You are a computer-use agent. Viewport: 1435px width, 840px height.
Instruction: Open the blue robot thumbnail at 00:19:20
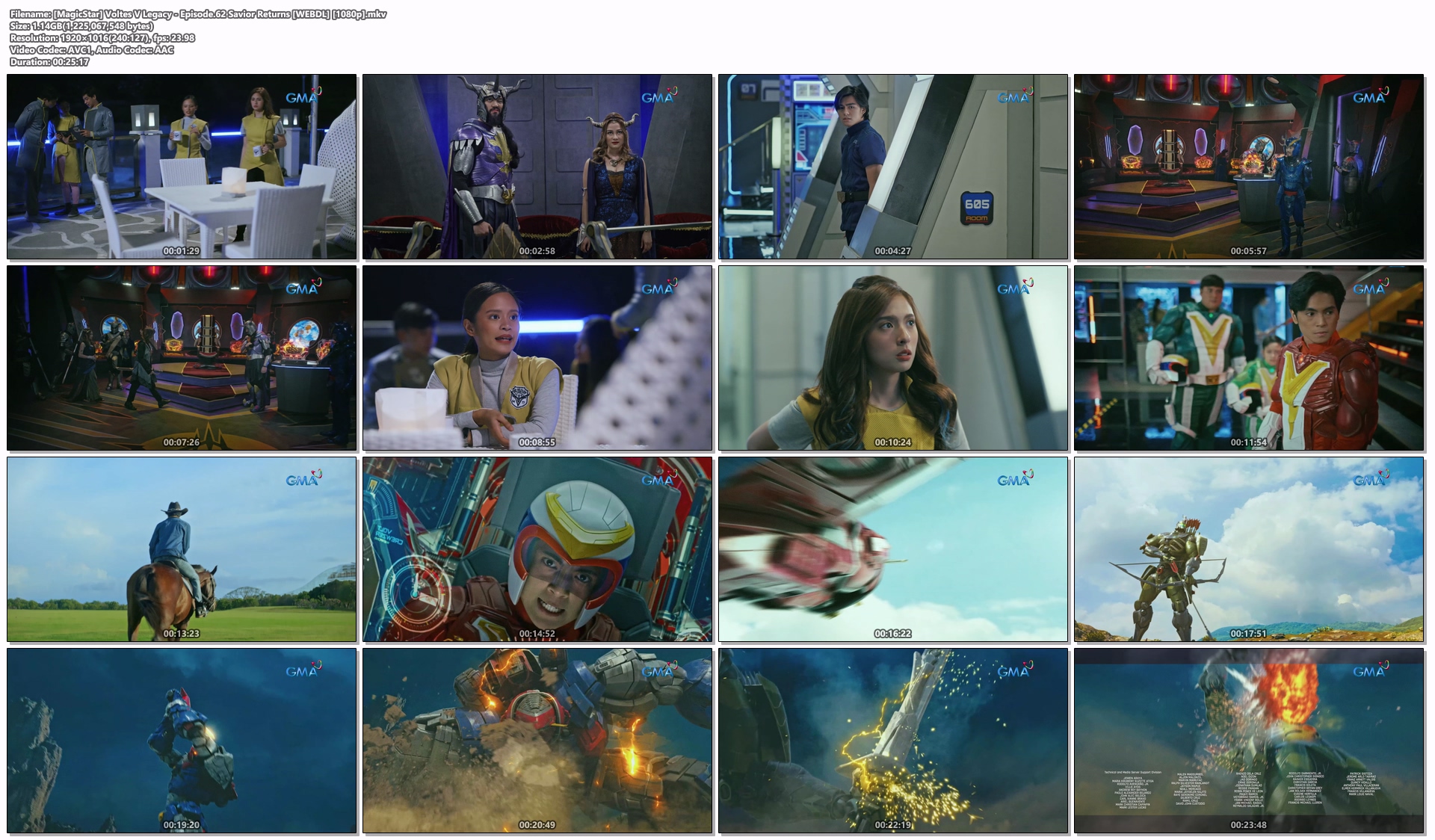(x=182, y=741)
